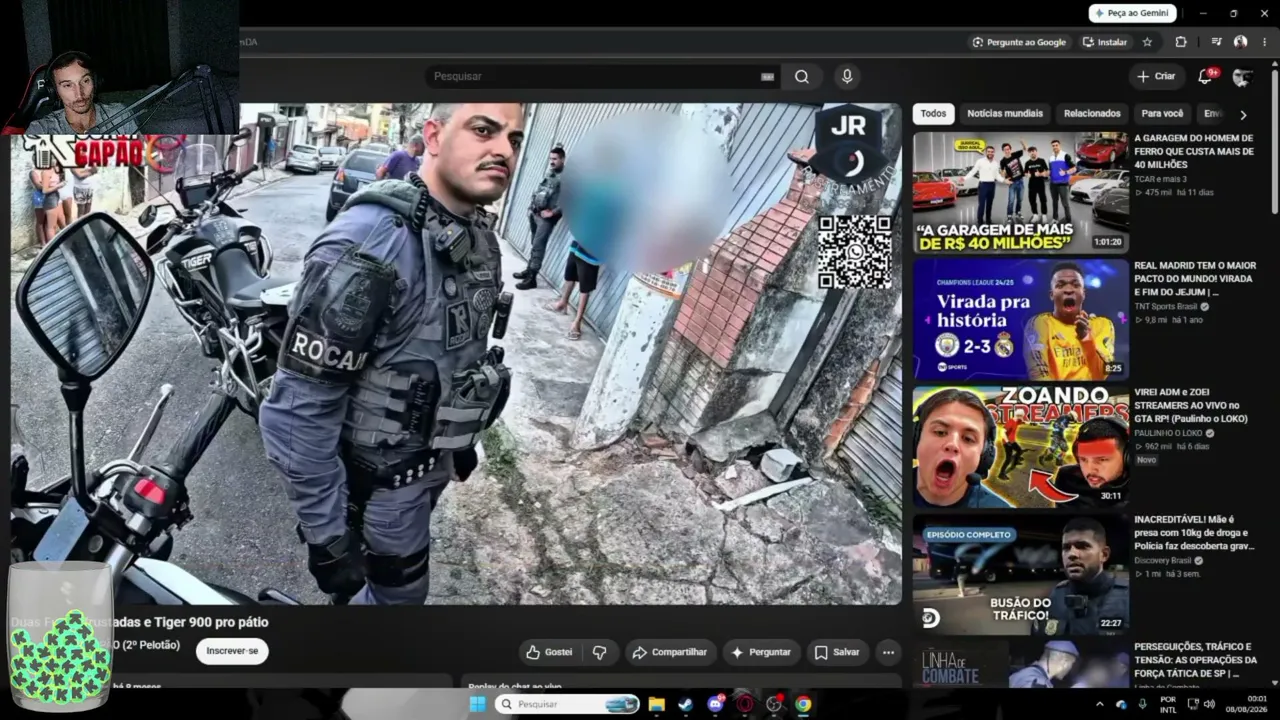The height and width of the screenshot is (720, 1280).
Task: Click the Perguntar button
Action: tap(762, 652)
